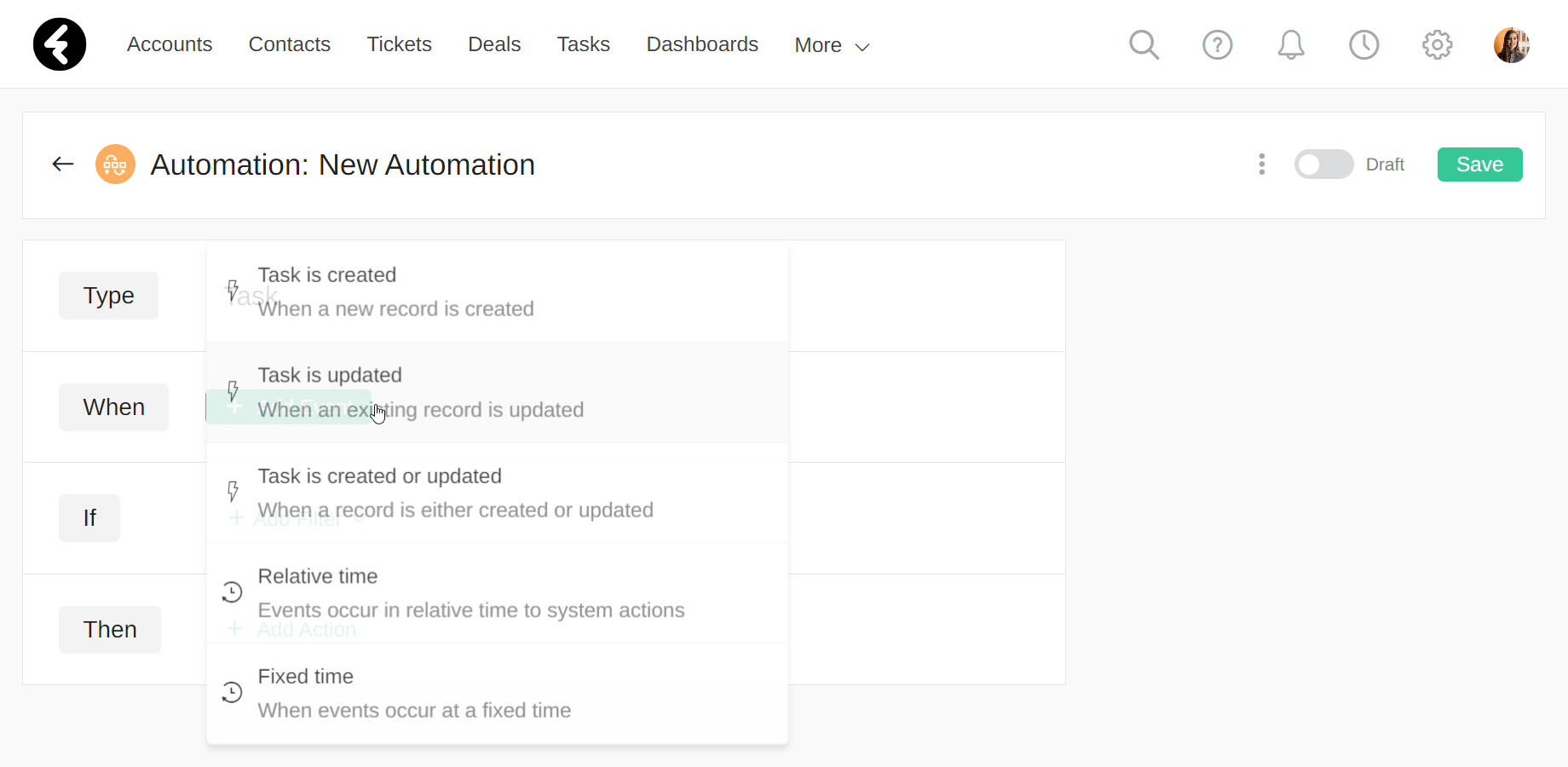This screenshot has height=767, width=1568.
Task: Click lightning icon beside 'Task is updated'
Action: [x=232, y=391]
